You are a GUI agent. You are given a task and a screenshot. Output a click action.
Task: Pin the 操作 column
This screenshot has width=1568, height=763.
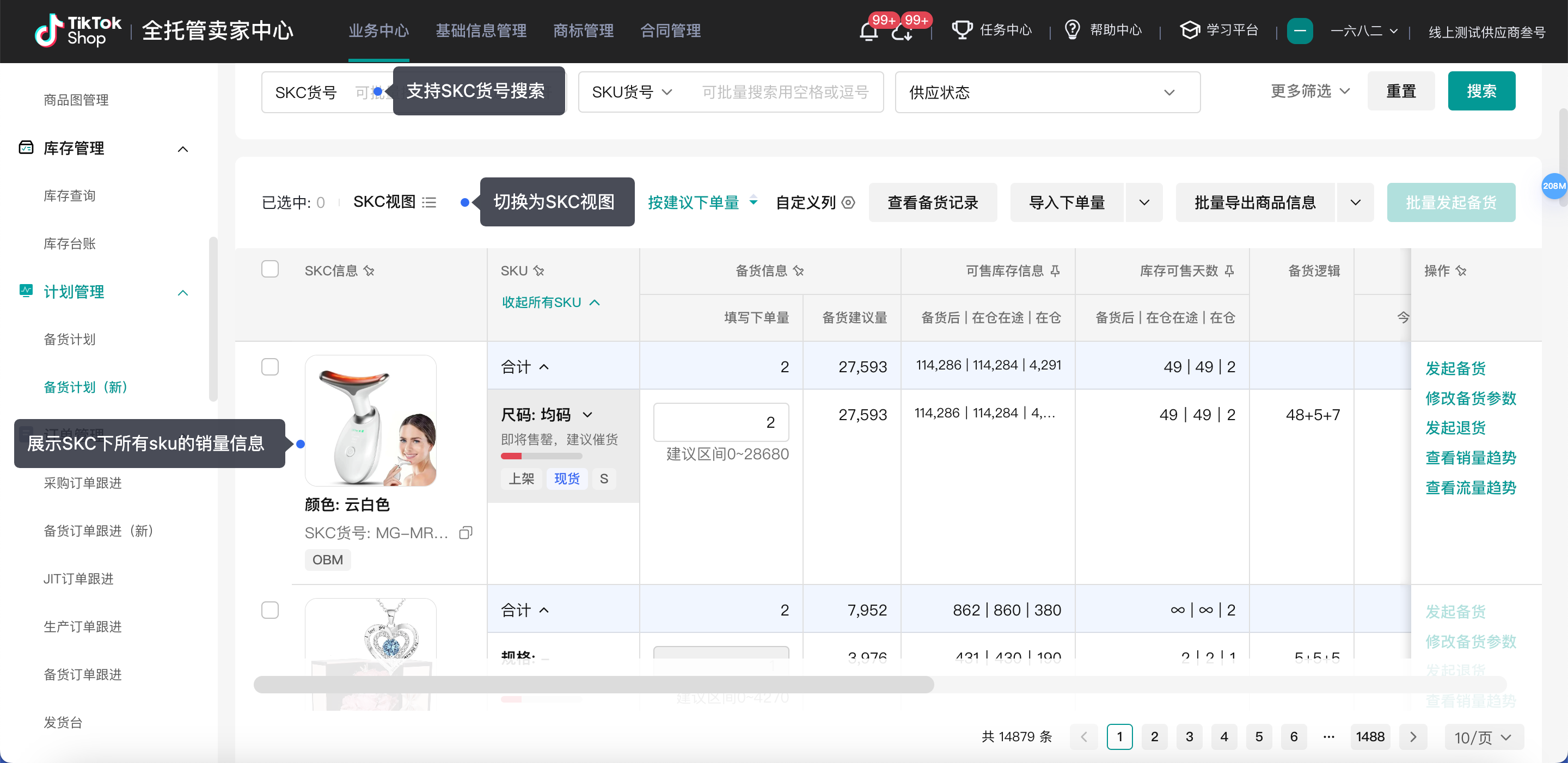click(1461, 271)
